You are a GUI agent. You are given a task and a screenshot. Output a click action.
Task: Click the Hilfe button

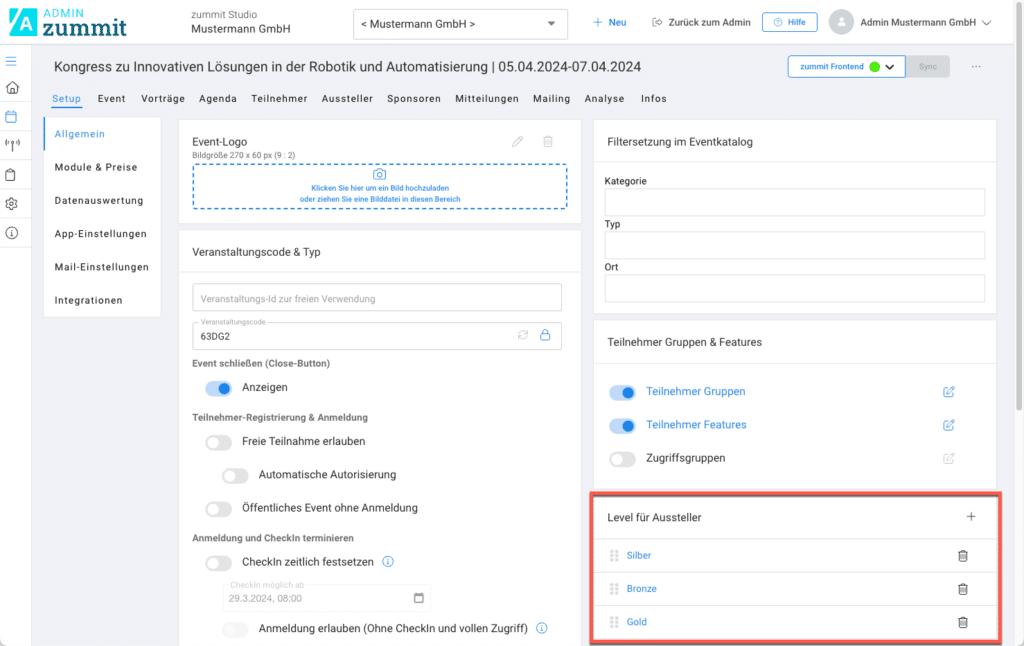pyautogui.click(x=789, y=22)
